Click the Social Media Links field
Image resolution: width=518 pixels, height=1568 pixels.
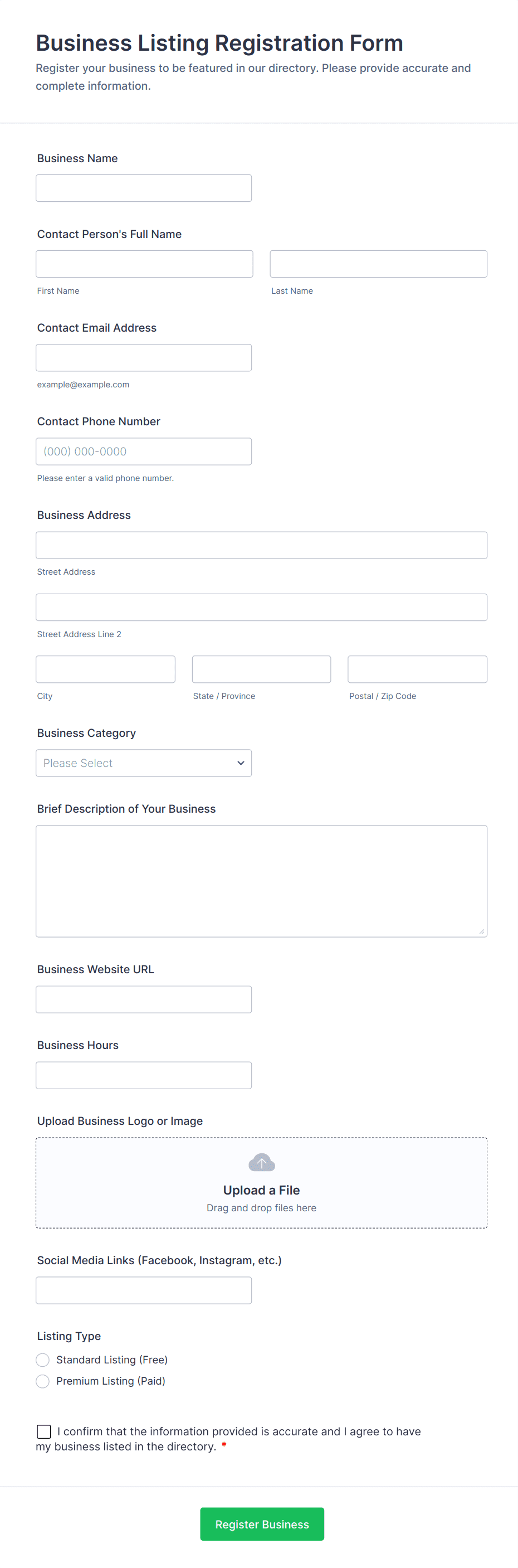pyautogui.click(x=144, y=1290)
